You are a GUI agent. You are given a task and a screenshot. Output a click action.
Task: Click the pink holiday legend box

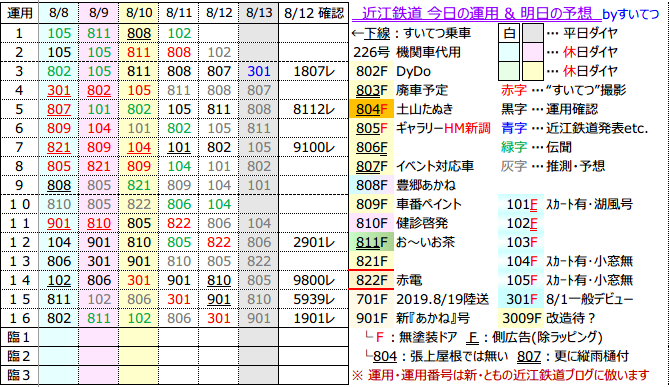click(x=533, y=52)
